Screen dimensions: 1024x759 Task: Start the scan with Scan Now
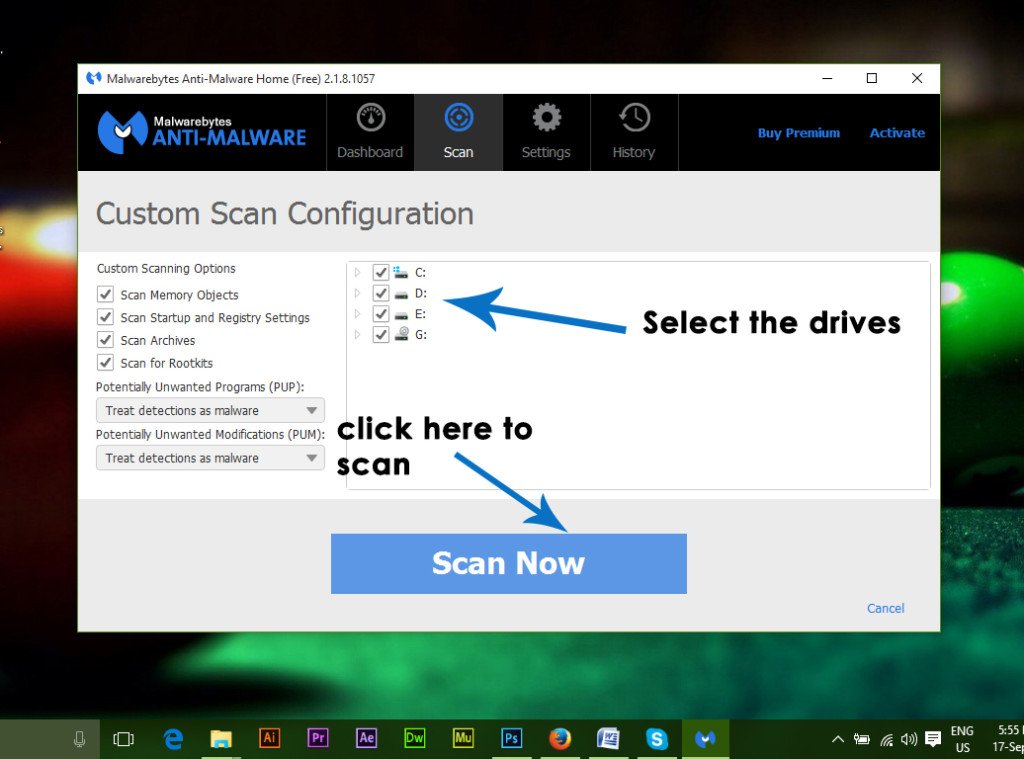pyautogui.click(x=509, y=564)
